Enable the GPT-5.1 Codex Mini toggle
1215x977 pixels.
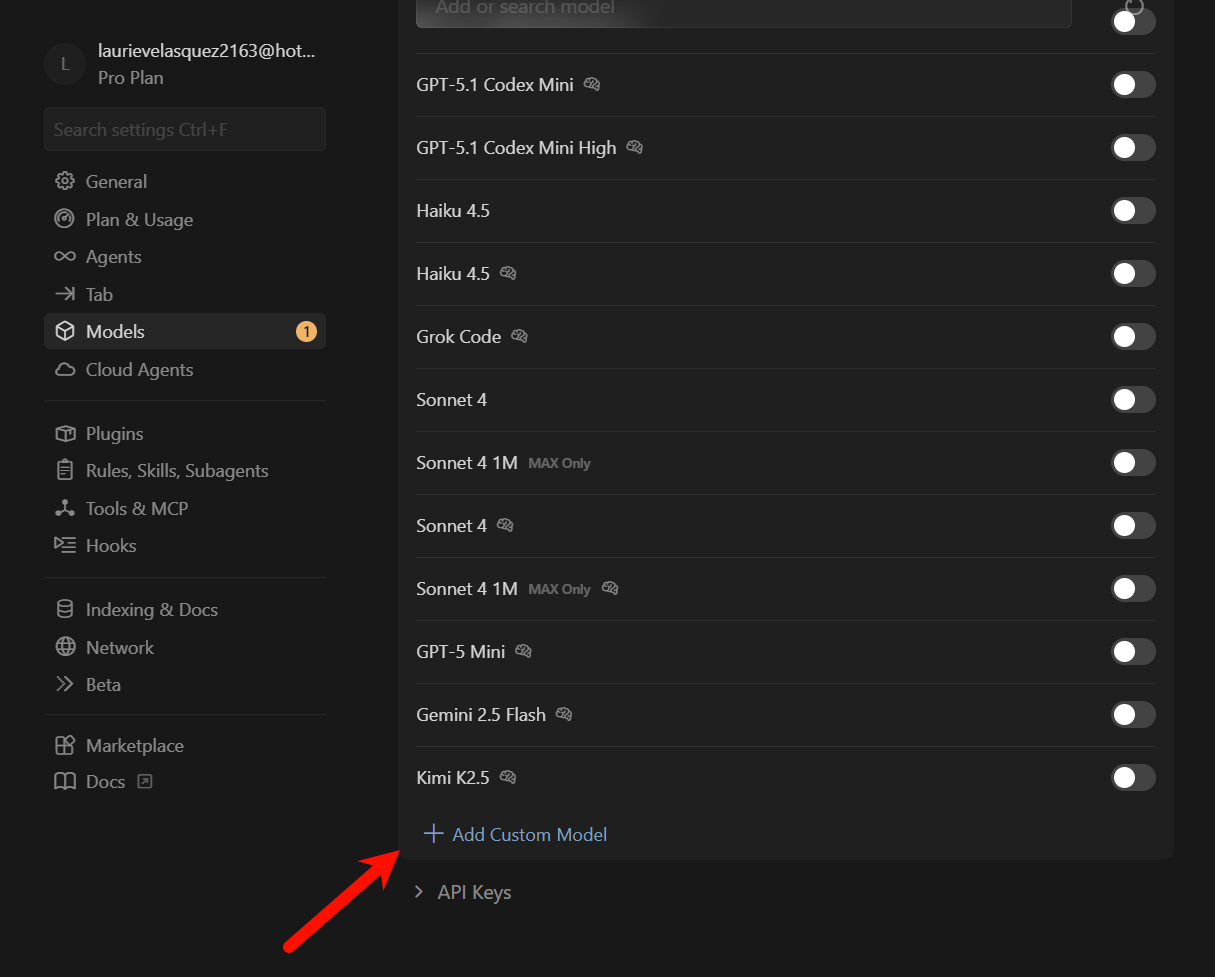coord(1133,85)
